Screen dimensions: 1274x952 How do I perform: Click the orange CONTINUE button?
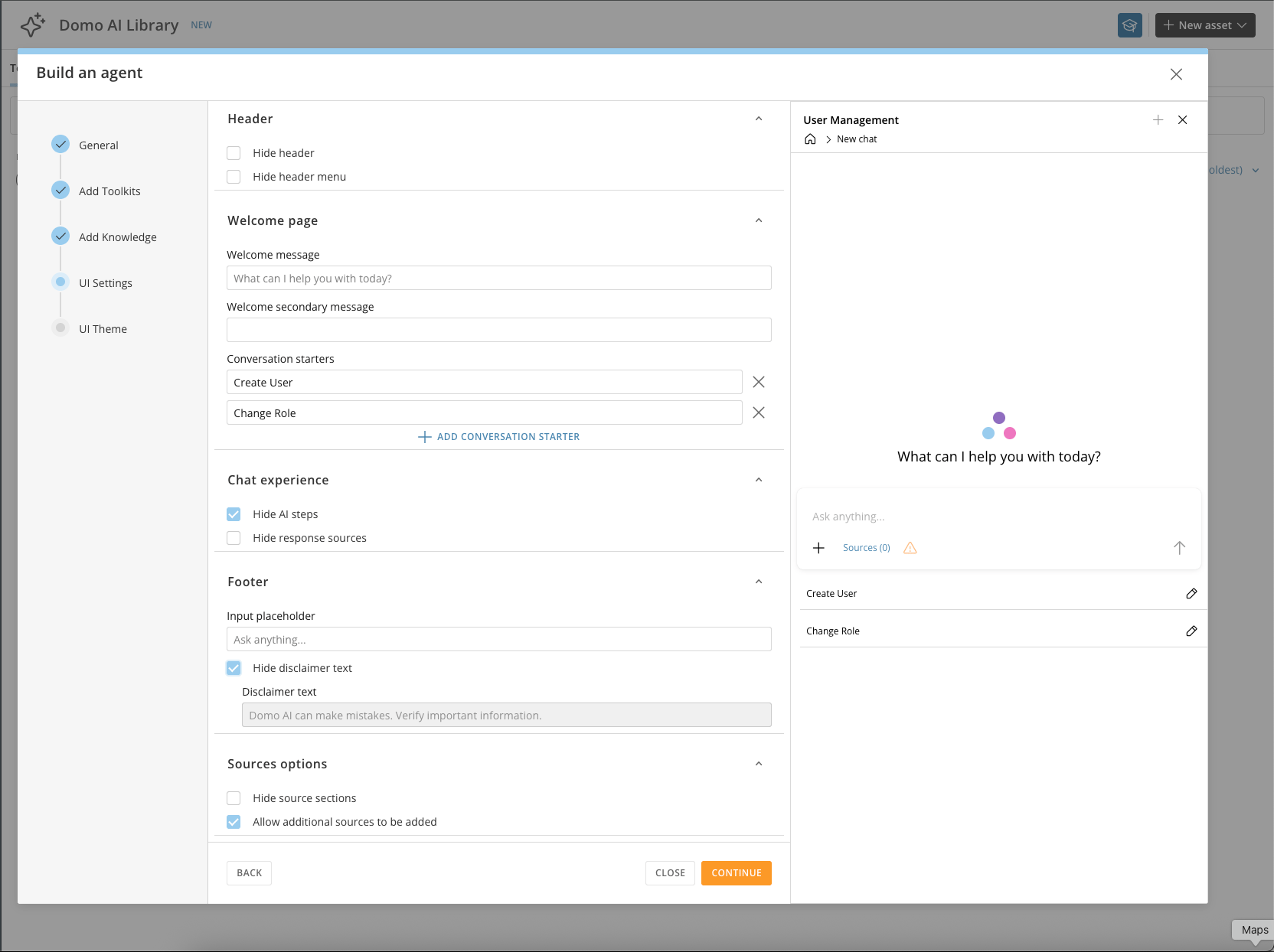737,873
